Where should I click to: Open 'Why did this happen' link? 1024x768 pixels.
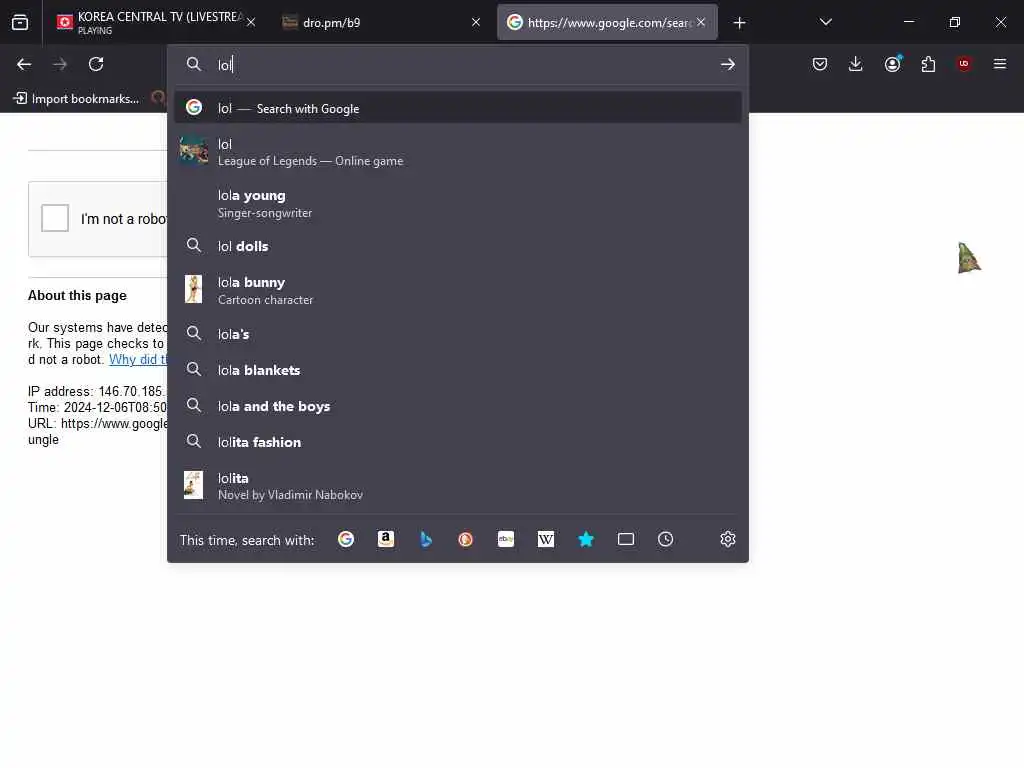[x=138, y=360]
